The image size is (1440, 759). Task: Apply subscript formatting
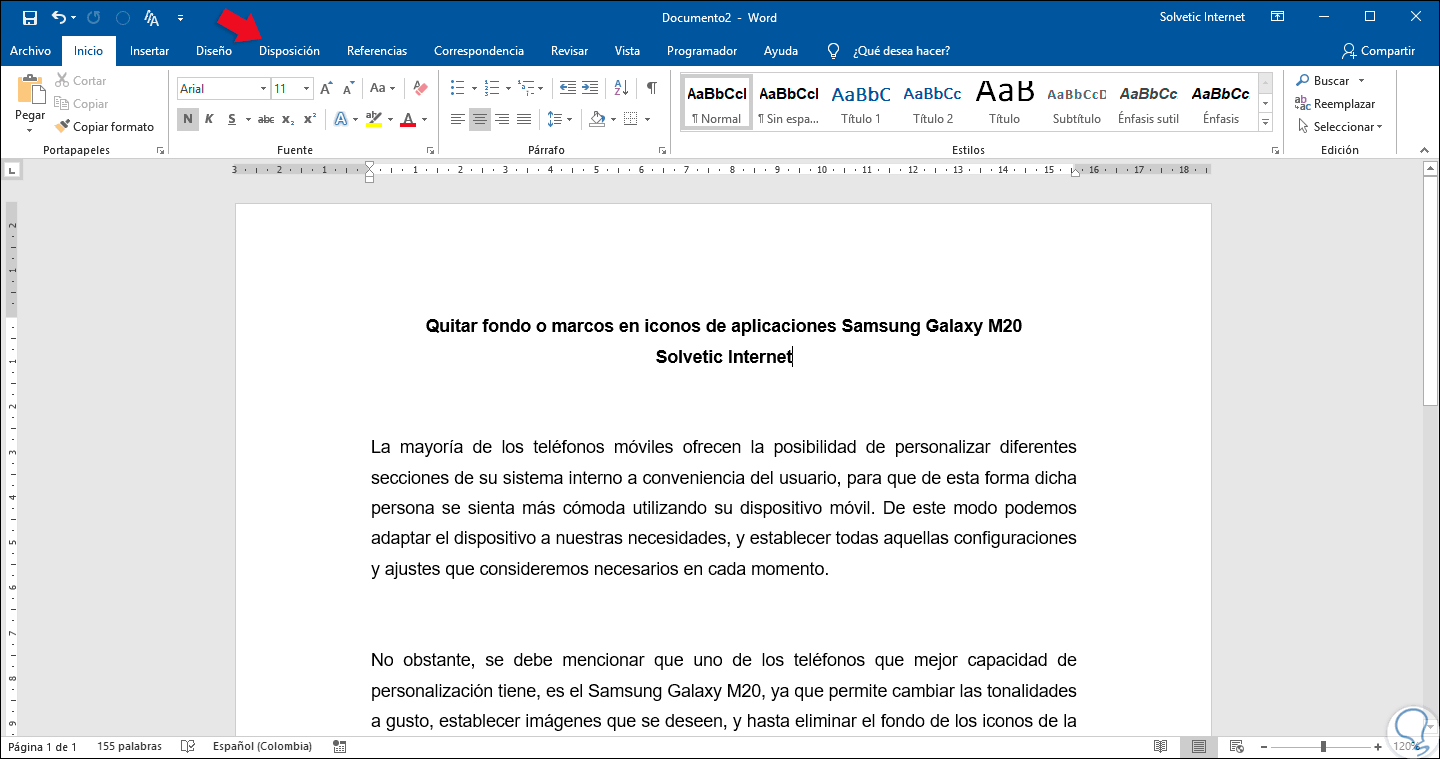click(288, 120)
